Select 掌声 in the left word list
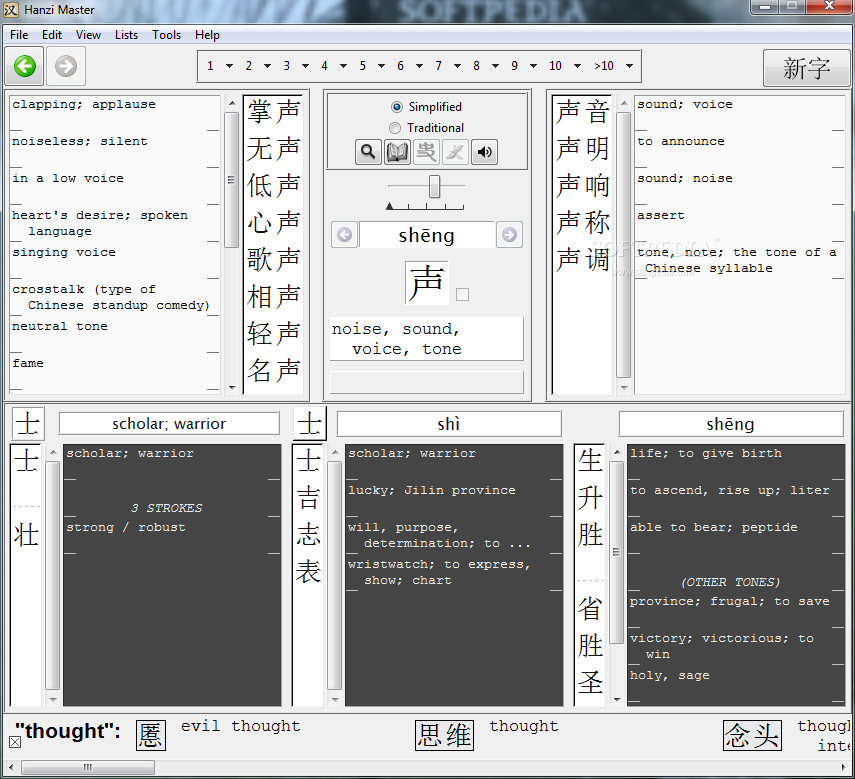855x779 pixels. [273, 111]
